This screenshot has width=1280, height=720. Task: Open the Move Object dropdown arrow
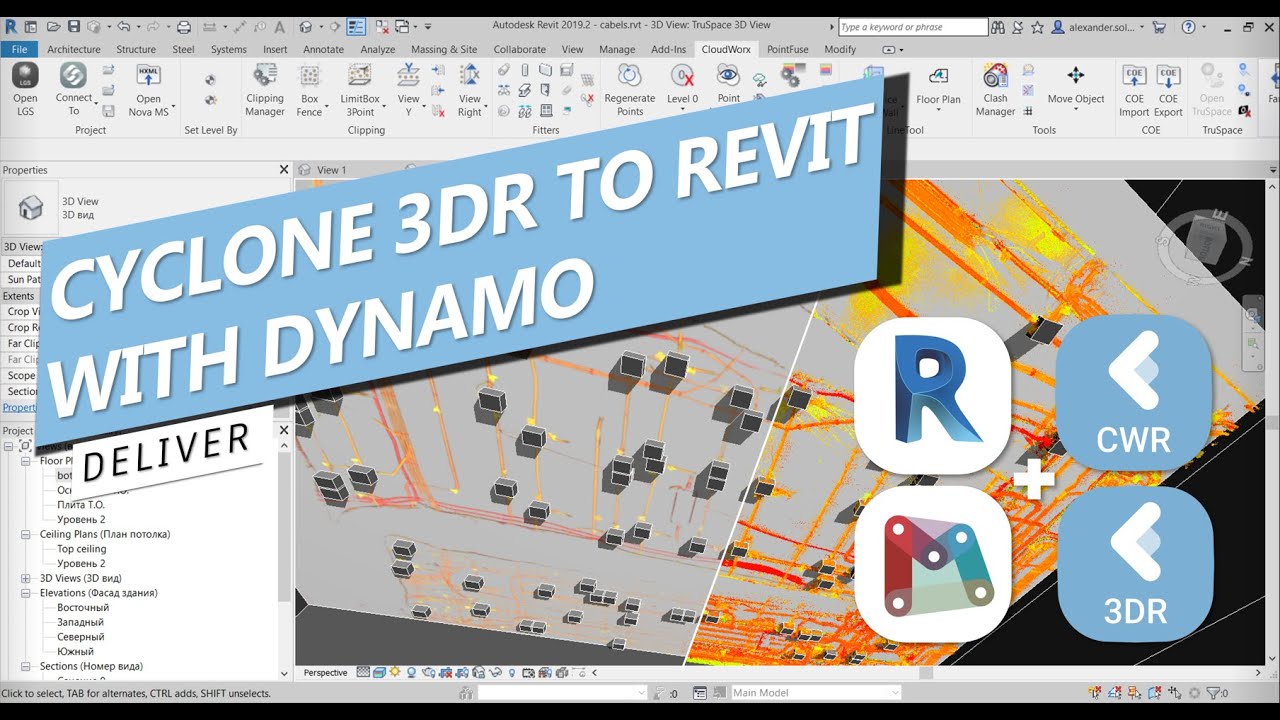pyautogui.click(x=1076, y=109)
